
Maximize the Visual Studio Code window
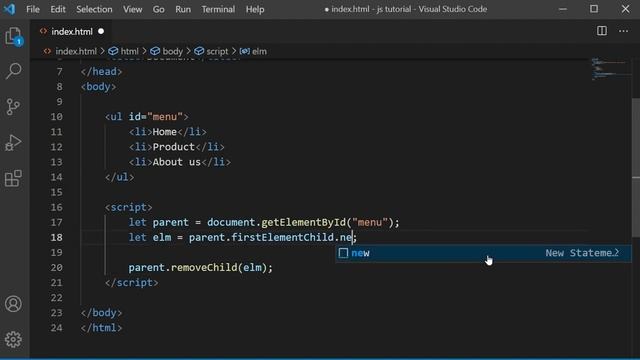click(594, 9)
